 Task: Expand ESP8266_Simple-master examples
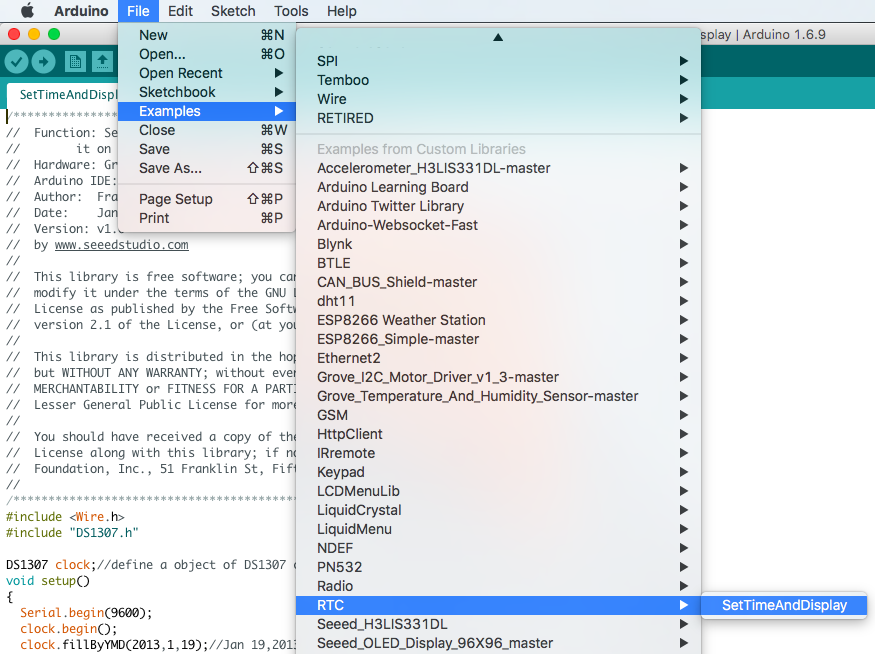click(498, 339)
